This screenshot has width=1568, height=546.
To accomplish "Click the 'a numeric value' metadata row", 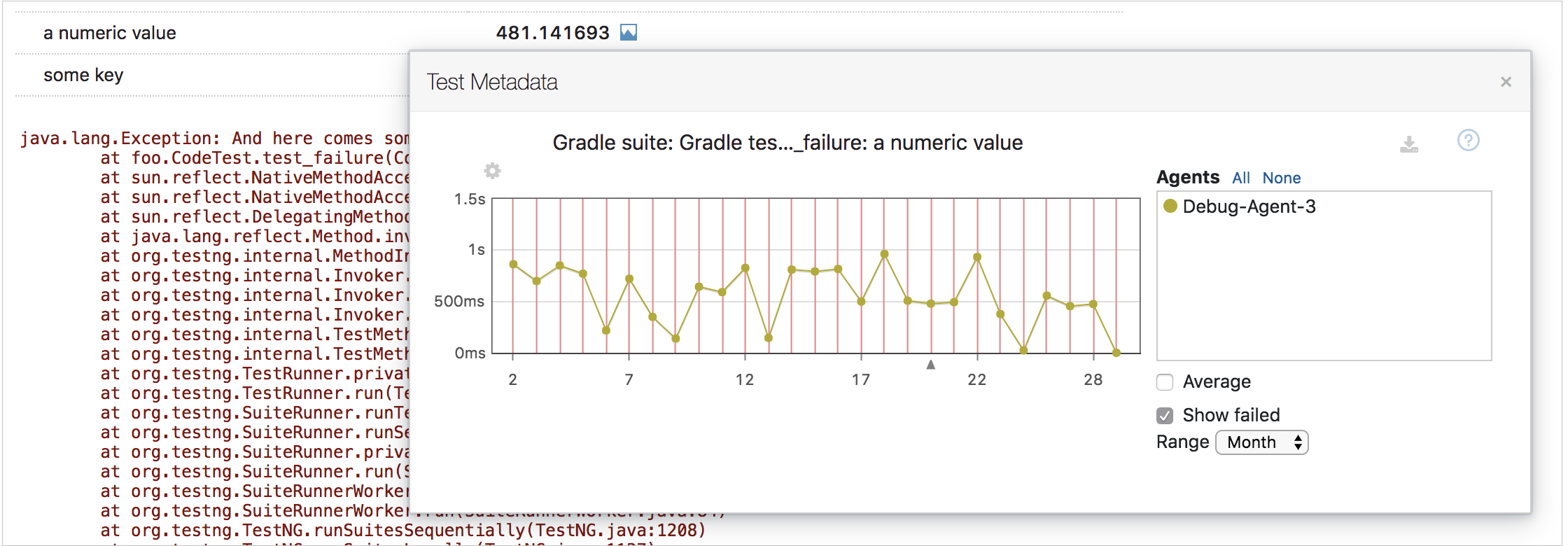I will tap(110, 33).
